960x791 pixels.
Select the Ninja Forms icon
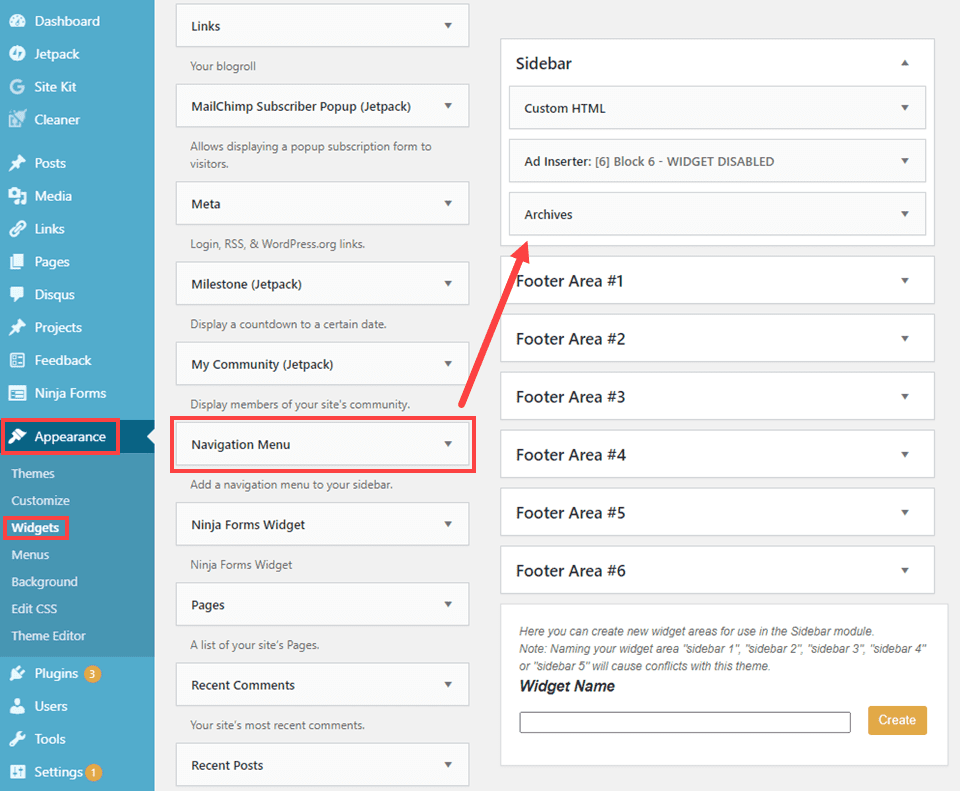coord(18,392)
